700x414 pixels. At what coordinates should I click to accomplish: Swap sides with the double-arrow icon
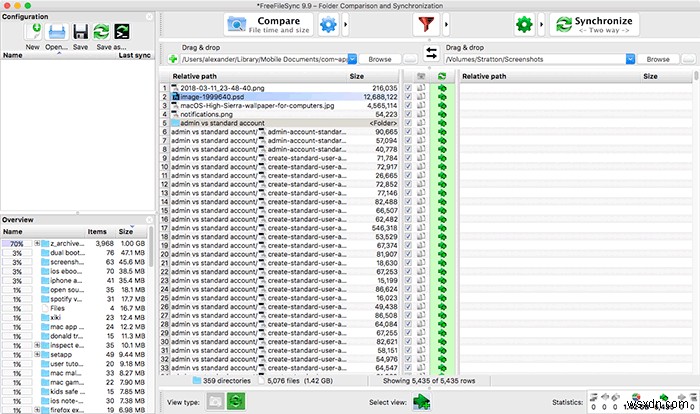tap(431, 54)
